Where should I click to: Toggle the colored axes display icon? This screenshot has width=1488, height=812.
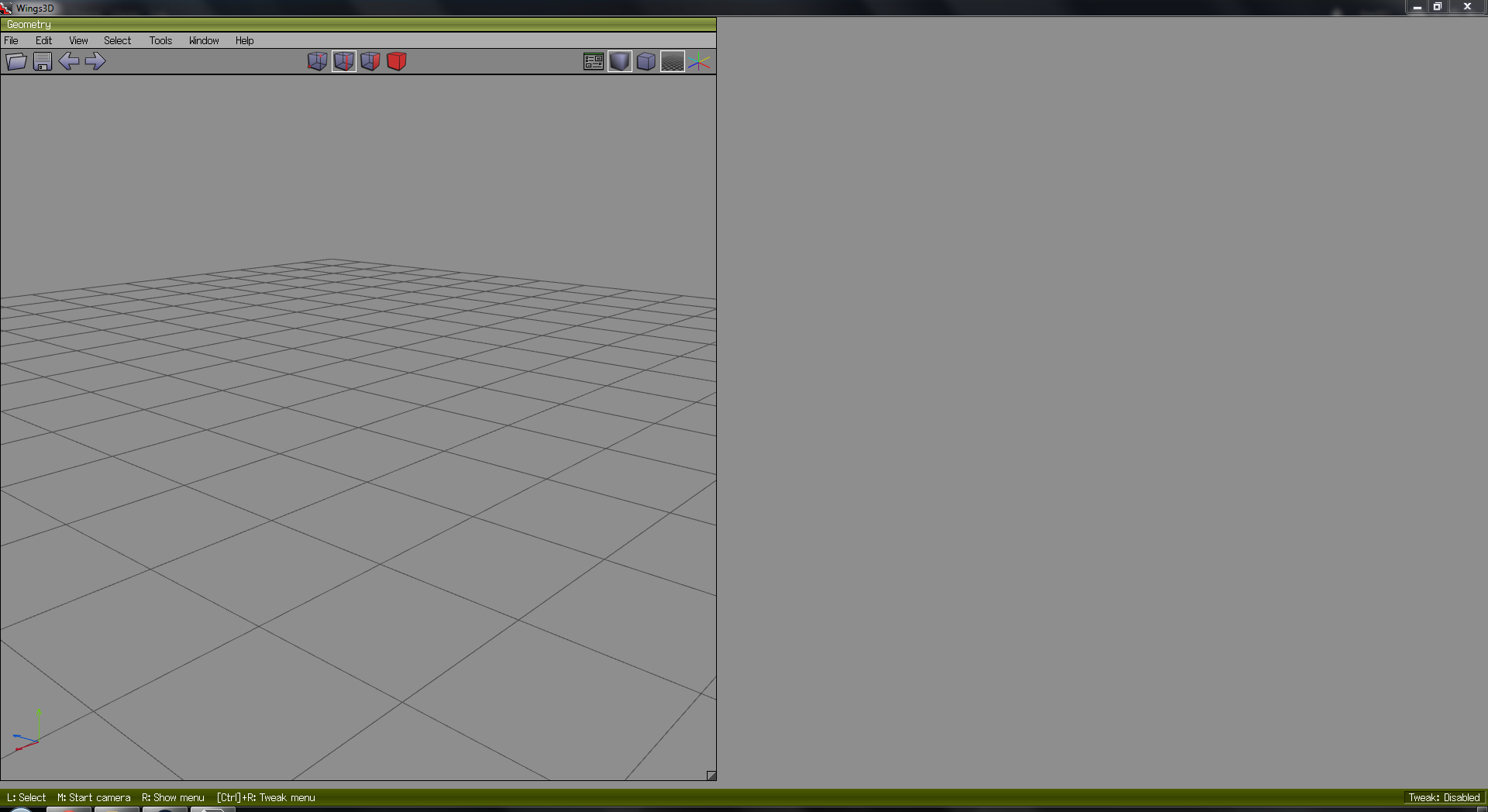coord(699,62)
